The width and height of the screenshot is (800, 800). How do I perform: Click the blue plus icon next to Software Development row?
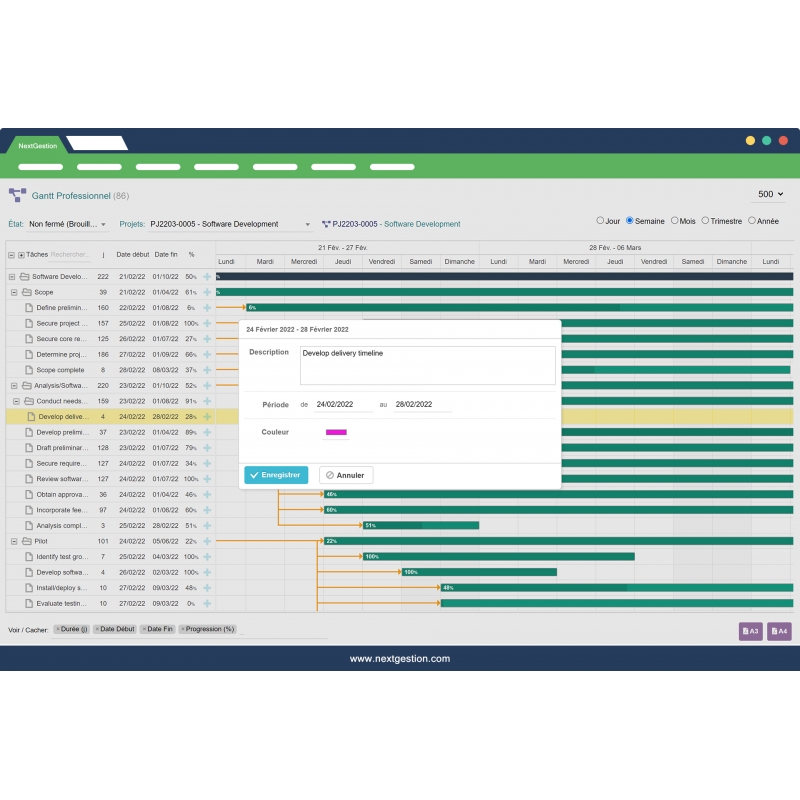[x=207, y=277]
